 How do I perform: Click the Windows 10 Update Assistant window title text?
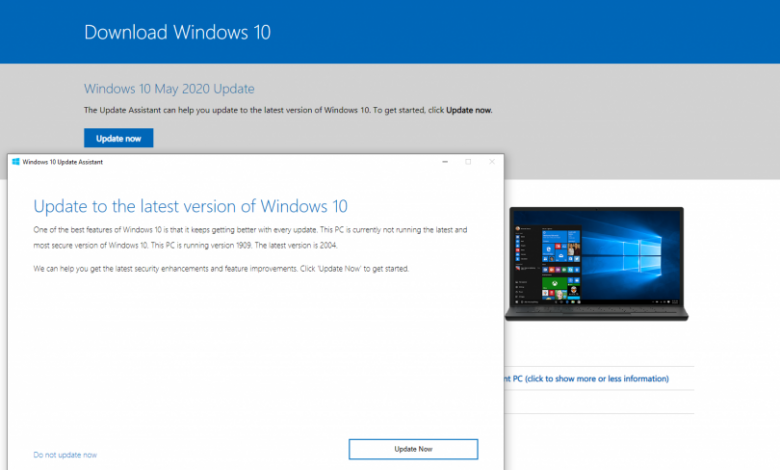pyautogui.click(x=63, y=162)
